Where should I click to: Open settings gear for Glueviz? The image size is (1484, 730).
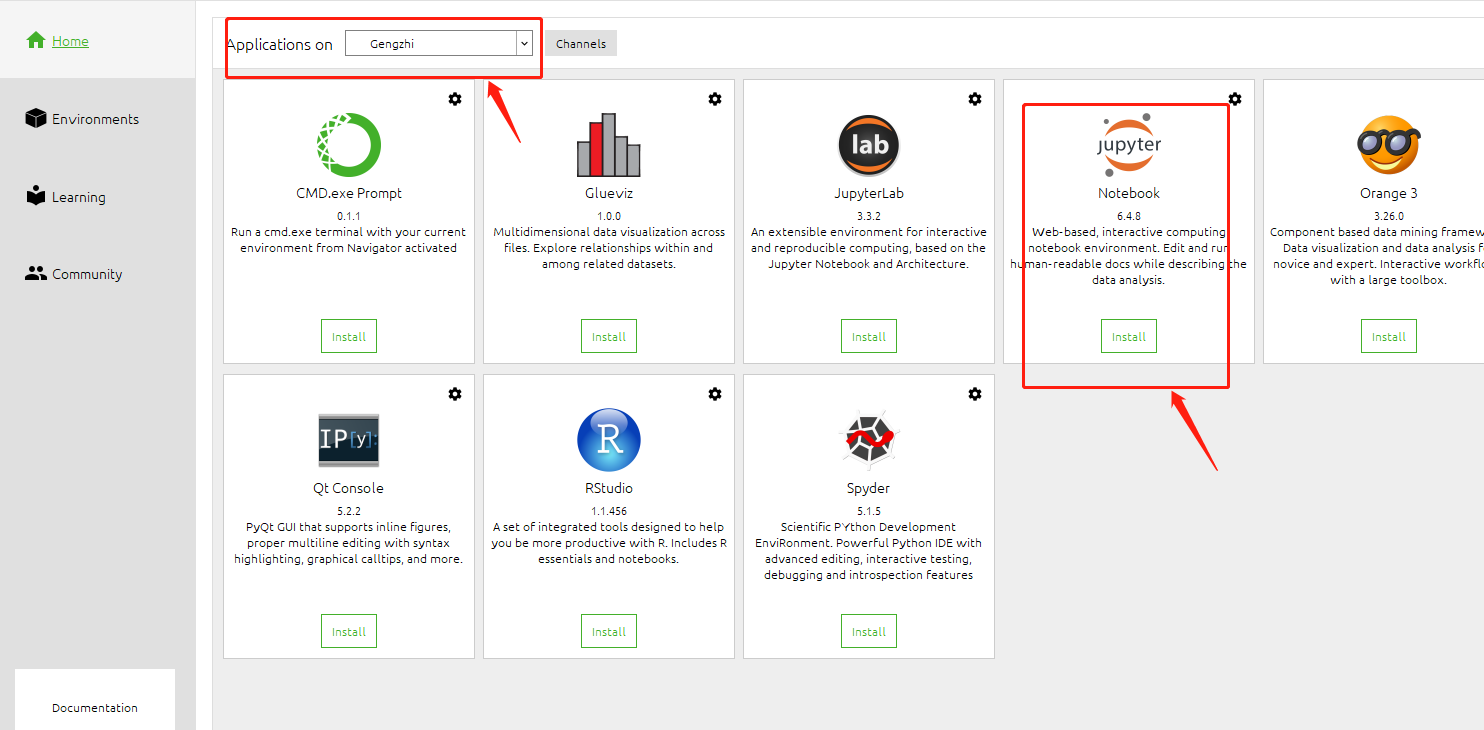715,99
